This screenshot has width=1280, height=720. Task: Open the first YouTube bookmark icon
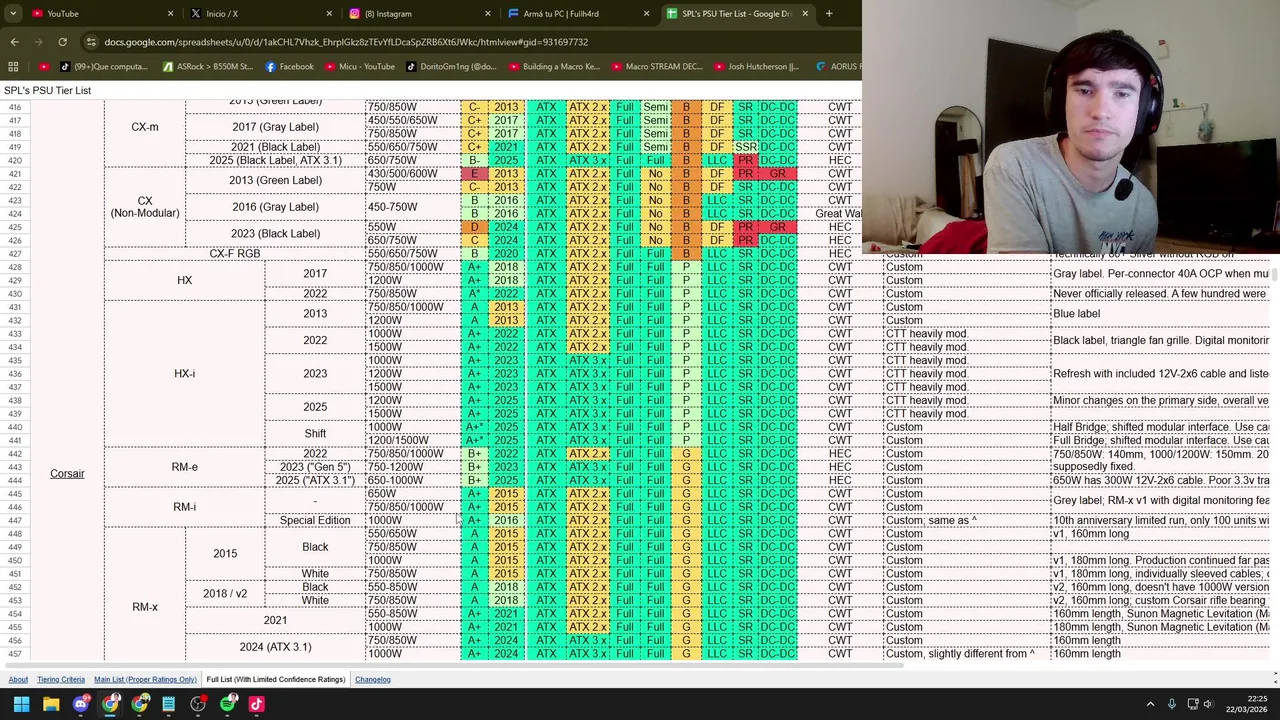coord(44,67)
